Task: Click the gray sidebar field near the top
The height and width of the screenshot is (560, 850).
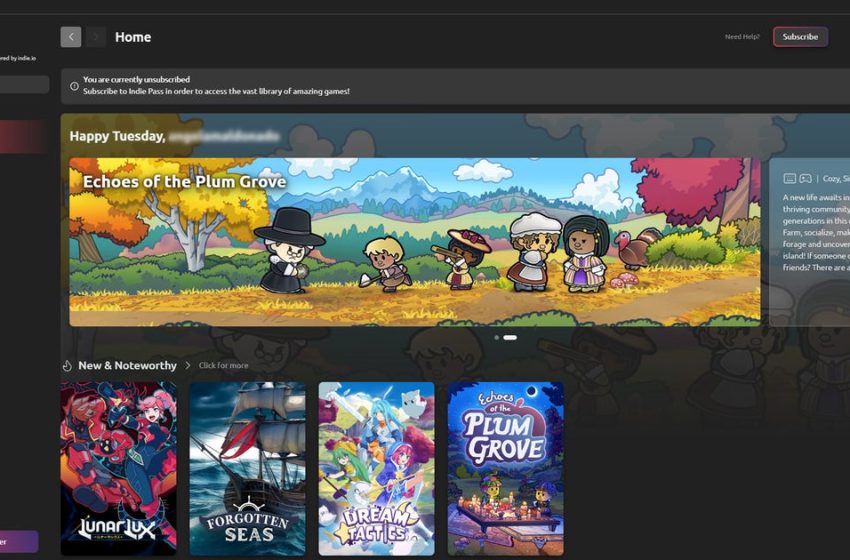Action: (24, 85)
